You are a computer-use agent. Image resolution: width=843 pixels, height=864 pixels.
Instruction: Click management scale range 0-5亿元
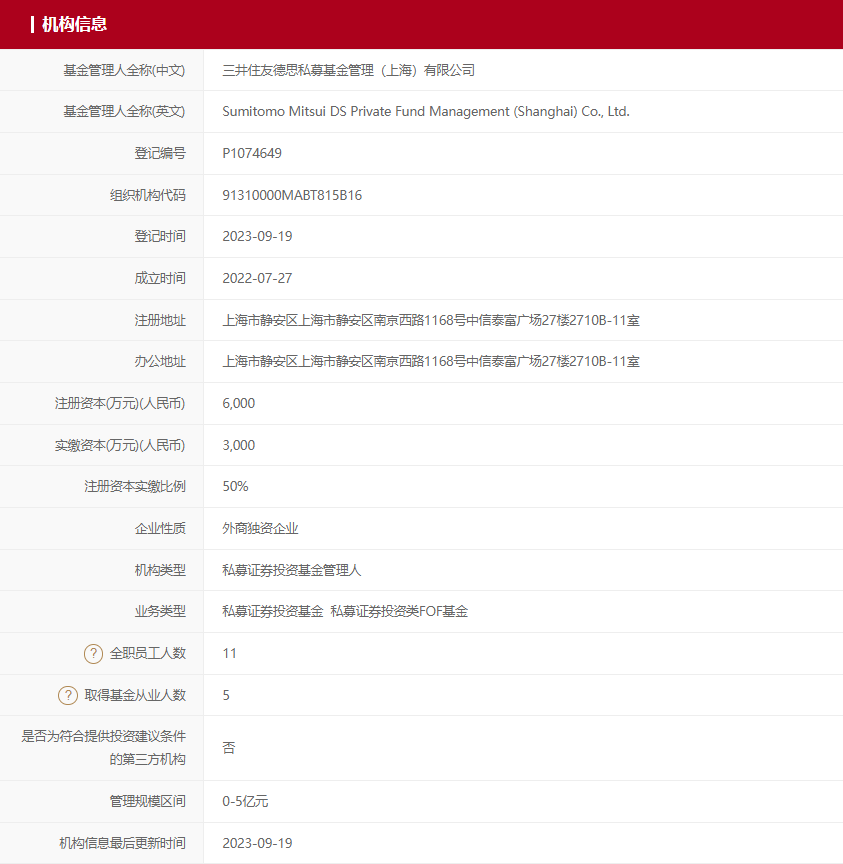coord(245,801)
